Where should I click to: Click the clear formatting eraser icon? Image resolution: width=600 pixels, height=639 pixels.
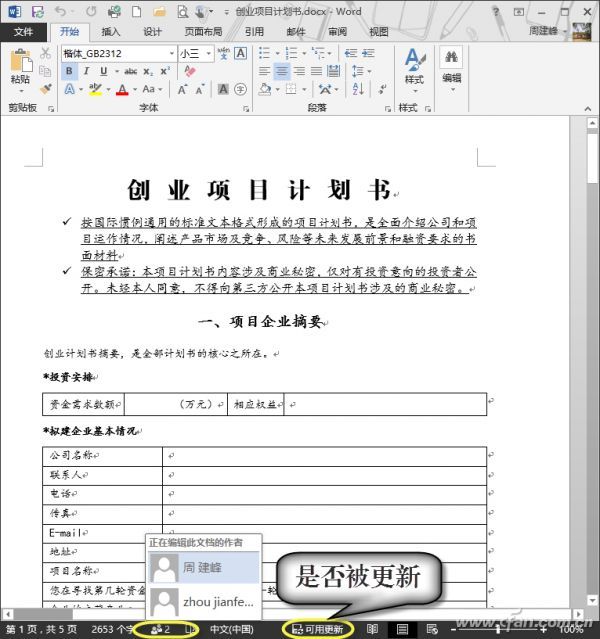(189, 71)
